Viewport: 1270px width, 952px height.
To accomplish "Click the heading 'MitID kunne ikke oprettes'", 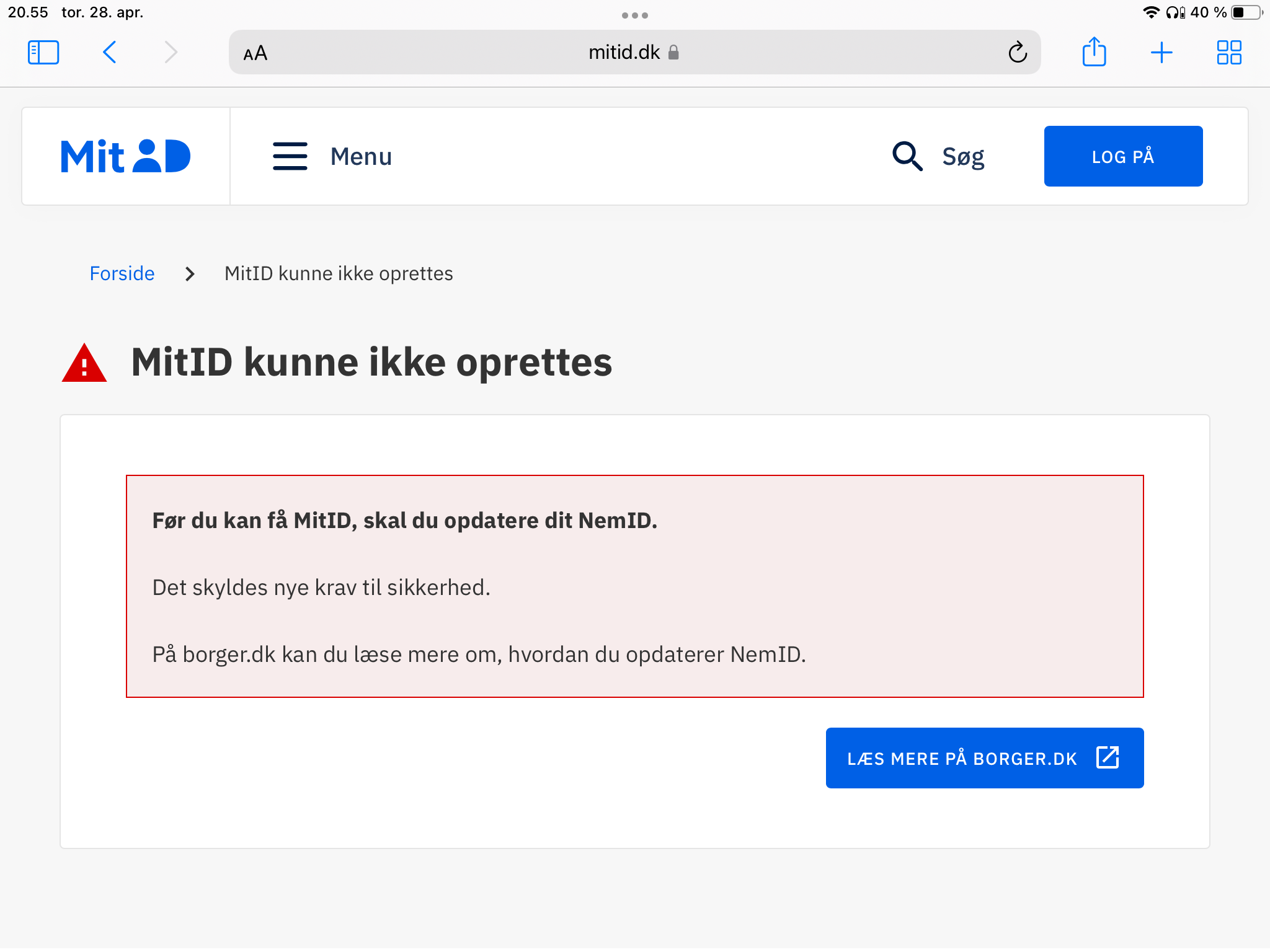I will click(371, 362).
